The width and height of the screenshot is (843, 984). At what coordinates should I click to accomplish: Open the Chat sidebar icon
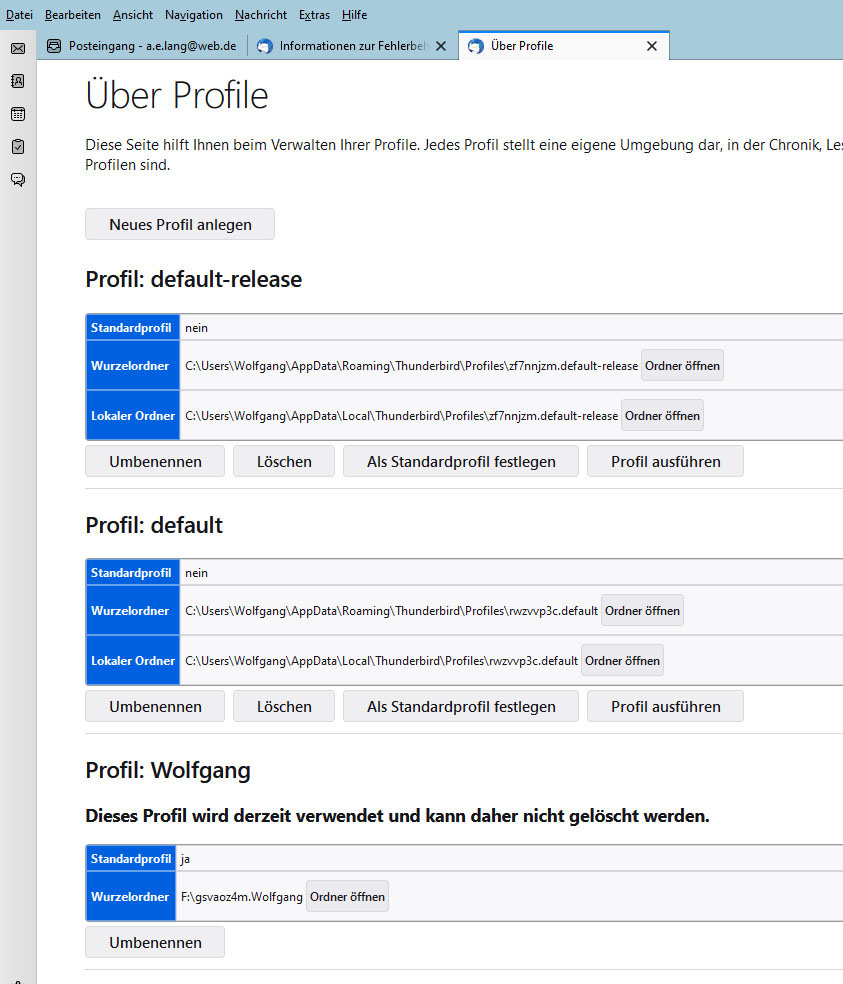[18, 180]
